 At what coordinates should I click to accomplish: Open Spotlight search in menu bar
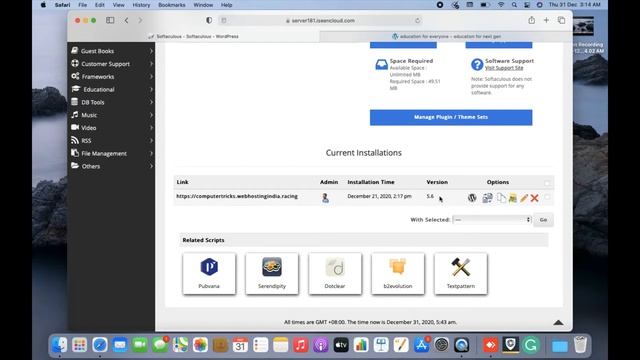pyautogui.click(x=514, y=5)
